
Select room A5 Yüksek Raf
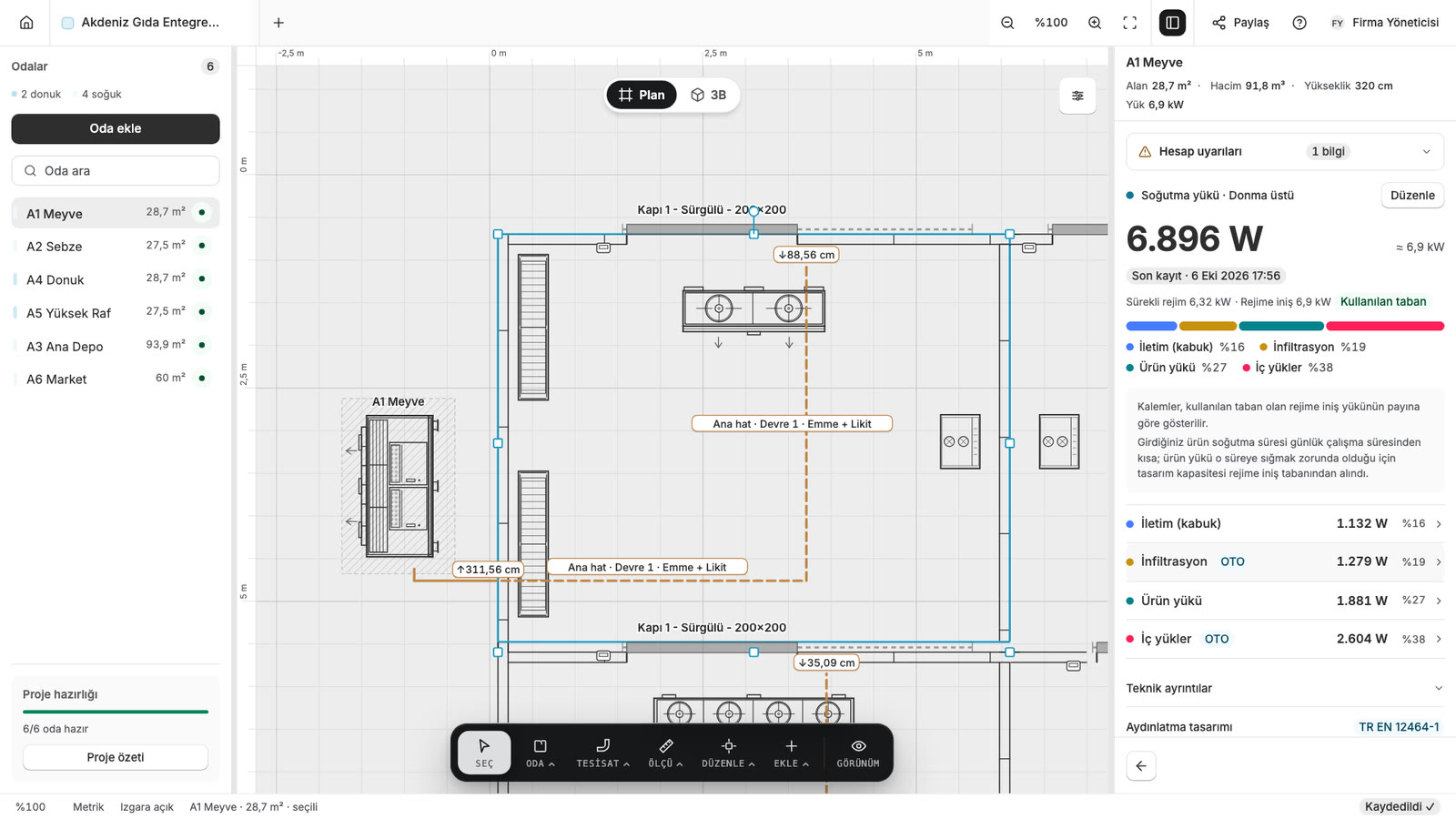click(116, 312)
